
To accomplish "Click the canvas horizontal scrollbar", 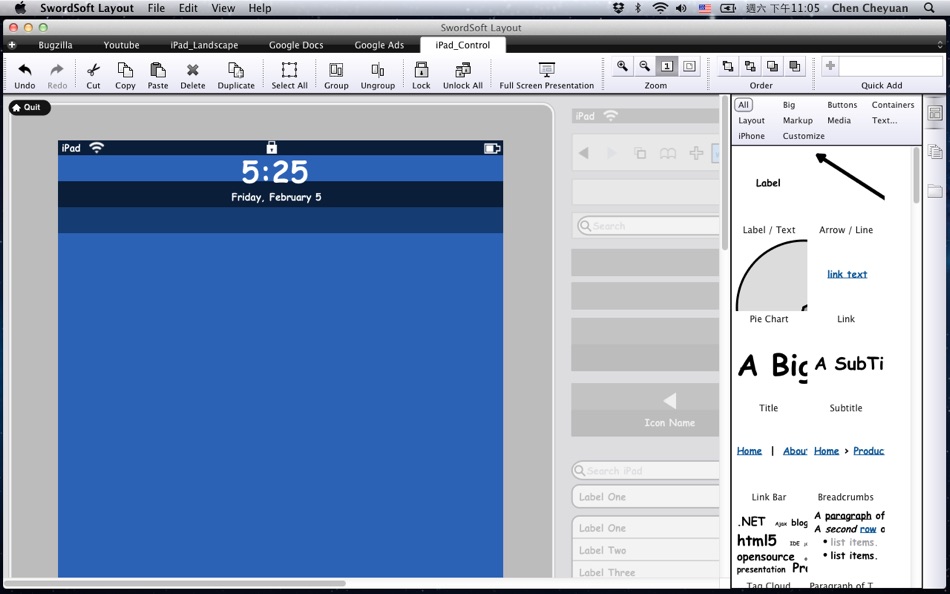I will (x=175, y=584).
